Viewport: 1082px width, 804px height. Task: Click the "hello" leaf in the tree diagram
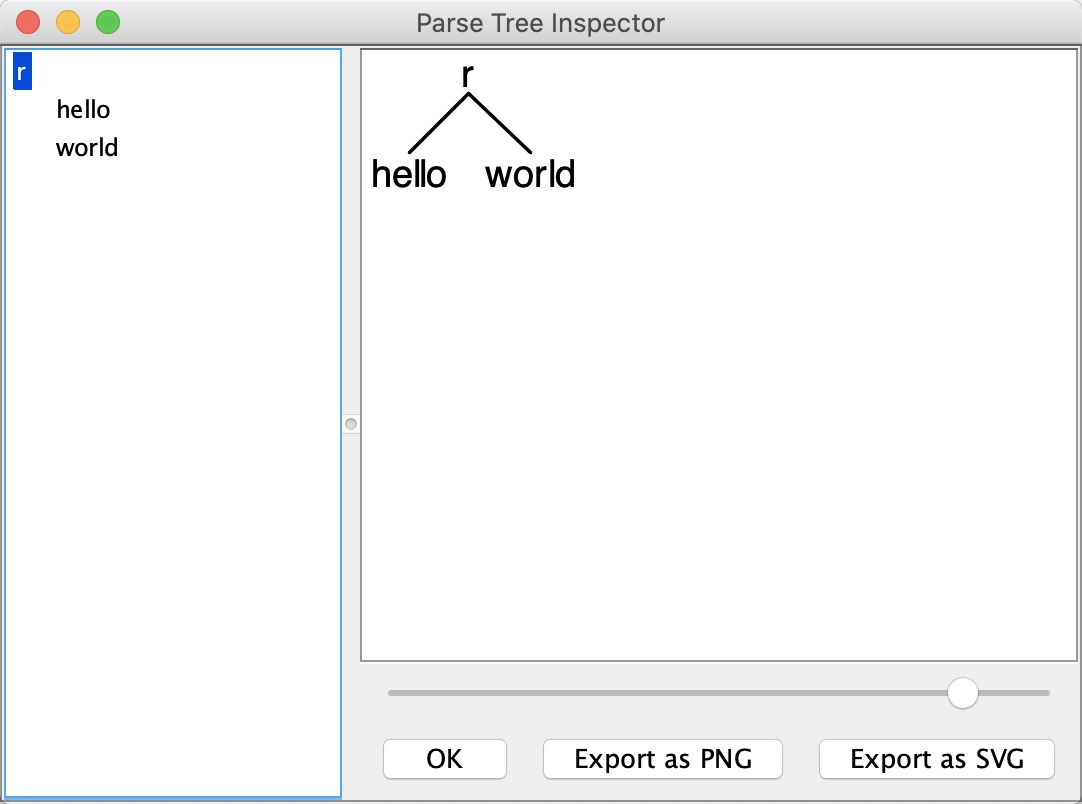coord(408,175)
